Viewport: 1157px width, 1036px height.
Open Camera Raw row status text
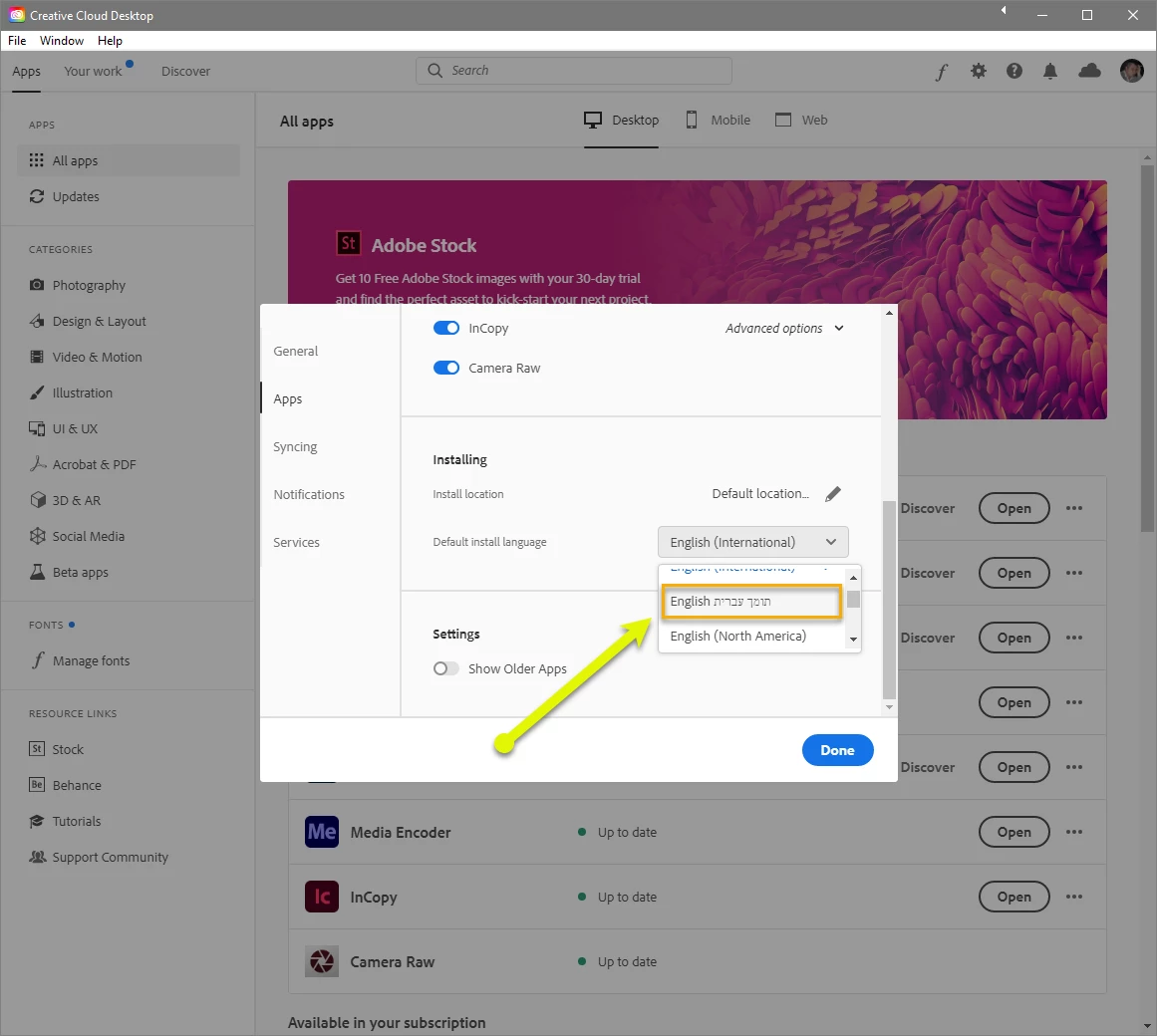(x=627, y=961)
